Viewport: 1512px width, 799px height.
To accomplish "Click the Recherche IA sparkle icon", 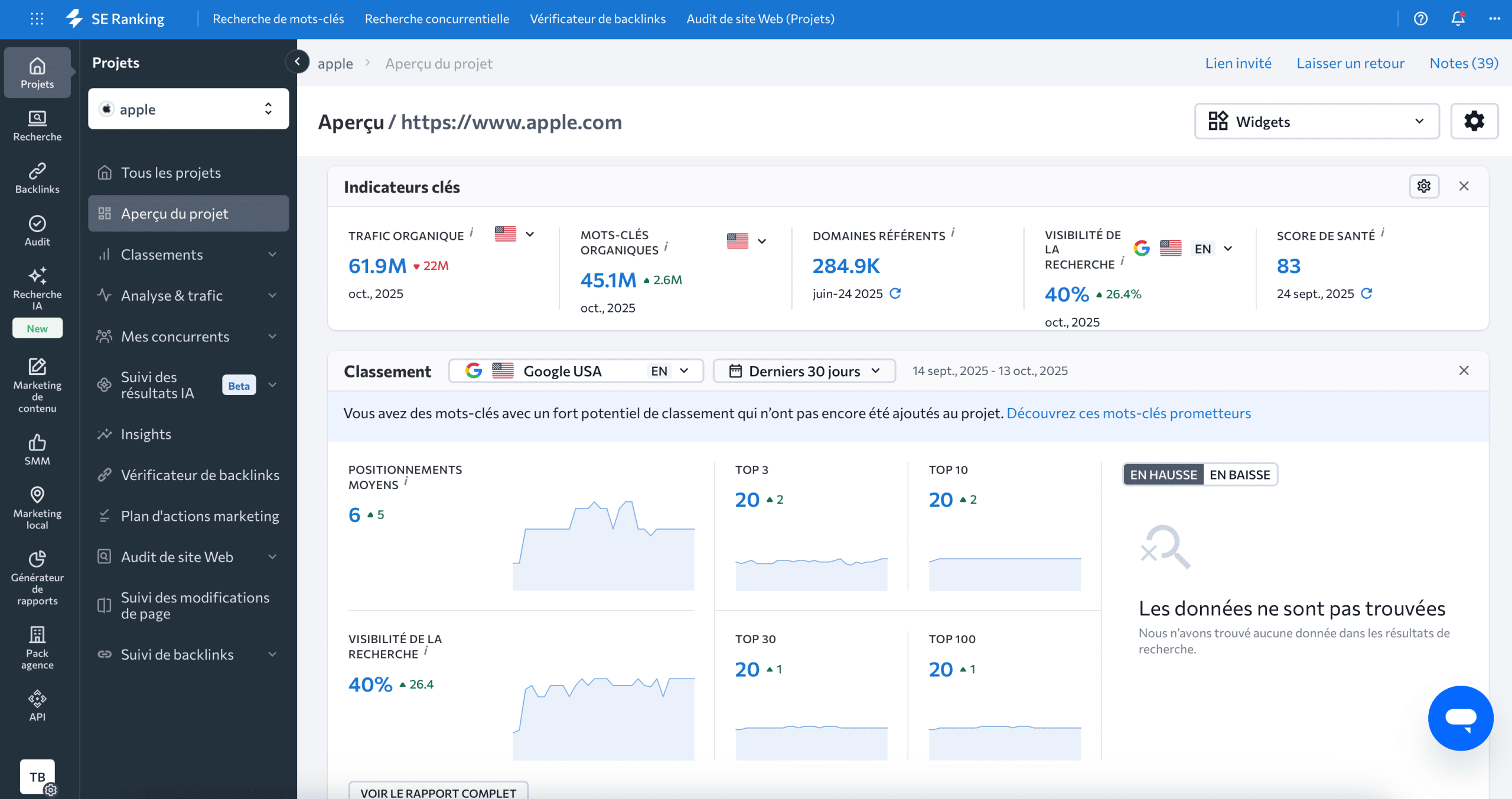I will (x=37, y=276).
